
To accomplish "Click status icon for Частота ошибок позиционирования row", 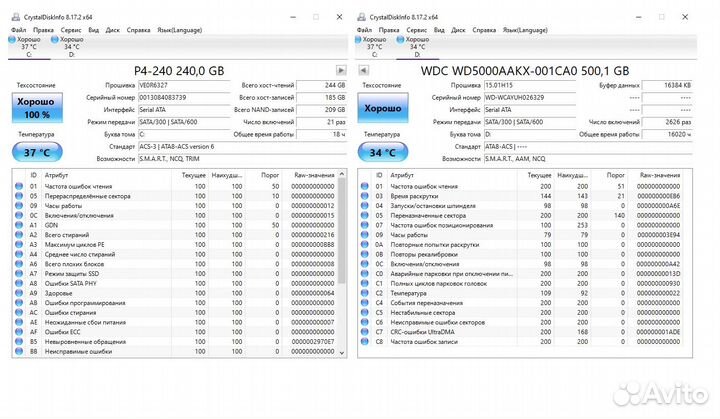I will pos(365,225).
